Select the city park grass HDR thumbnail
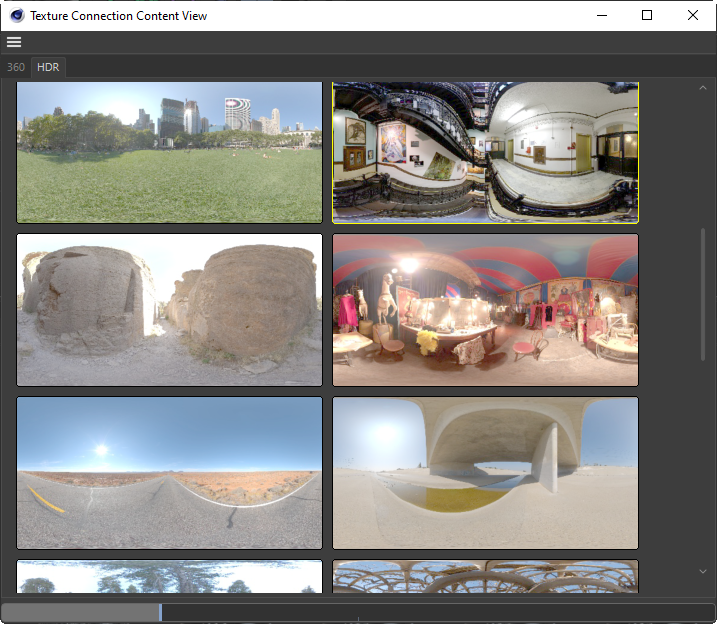This screenshot has height=624, width=717. [x=169, y=153]
